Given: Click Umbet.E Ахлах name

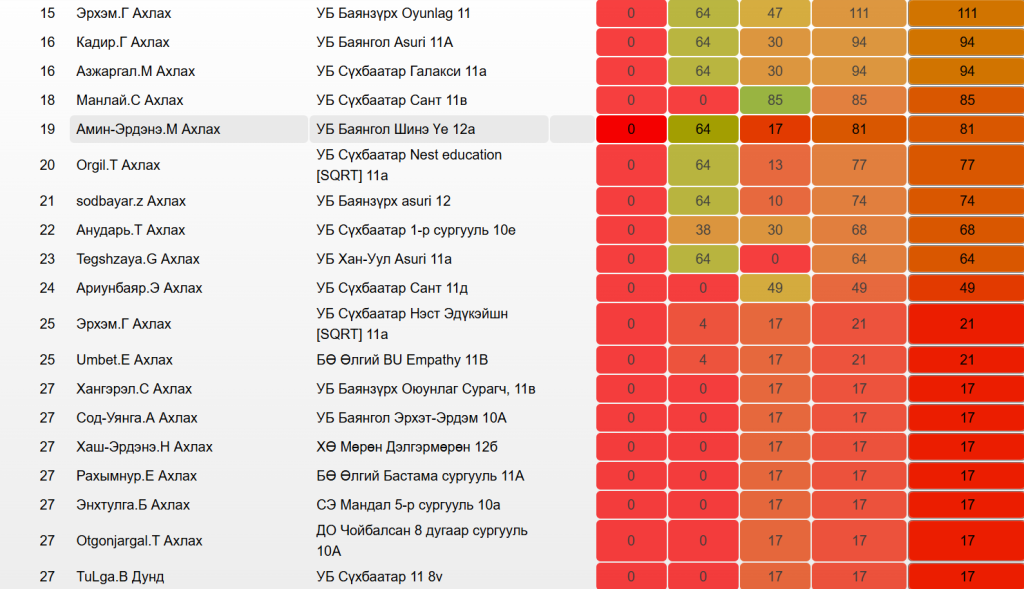Looking at the screenshot, I should (x=124, y=359).
